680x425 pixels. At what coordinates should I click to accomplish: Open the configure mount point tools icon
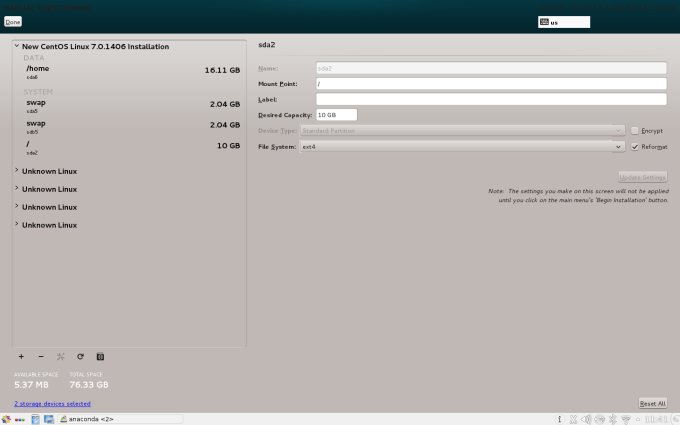[x=61, y=356]
